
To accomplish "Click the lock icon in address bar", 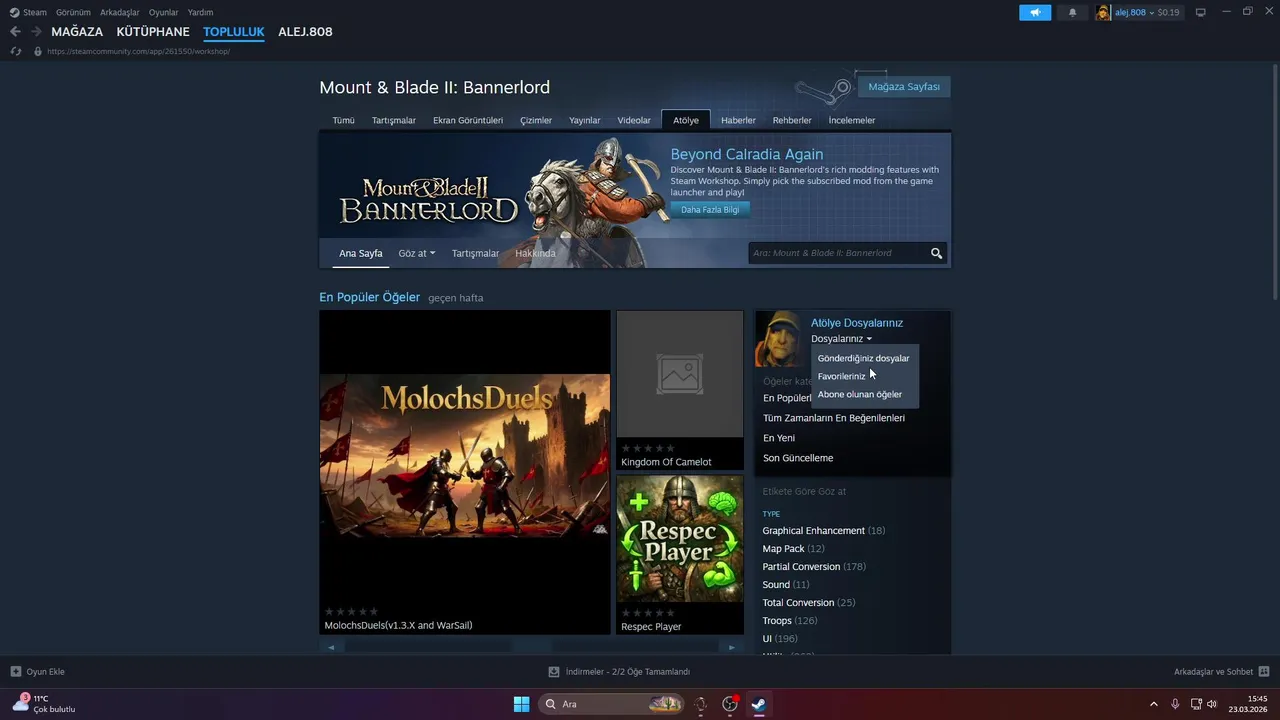I will pyautogui.click(x=38, y=51).
